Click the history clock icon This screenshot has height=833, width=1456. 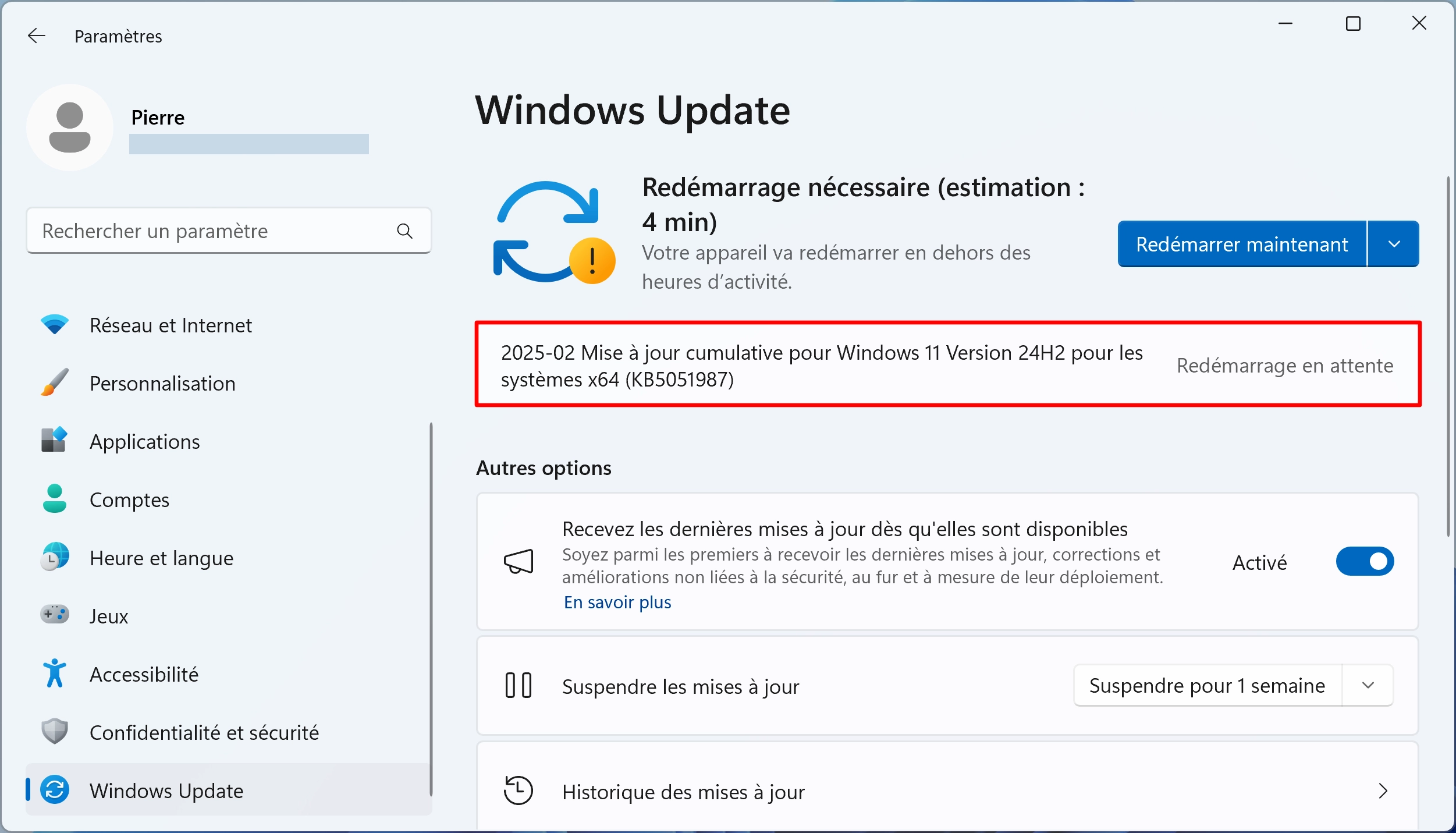click(519, 791)
